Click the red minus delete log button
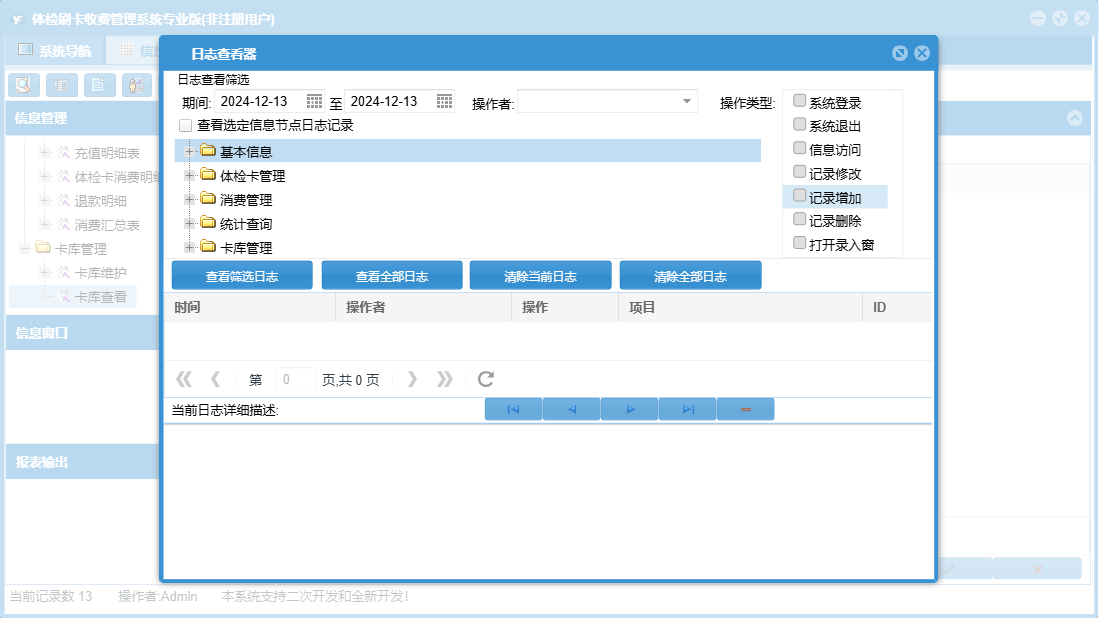Viewport: 1099px width, 618px height. (746, 409)
